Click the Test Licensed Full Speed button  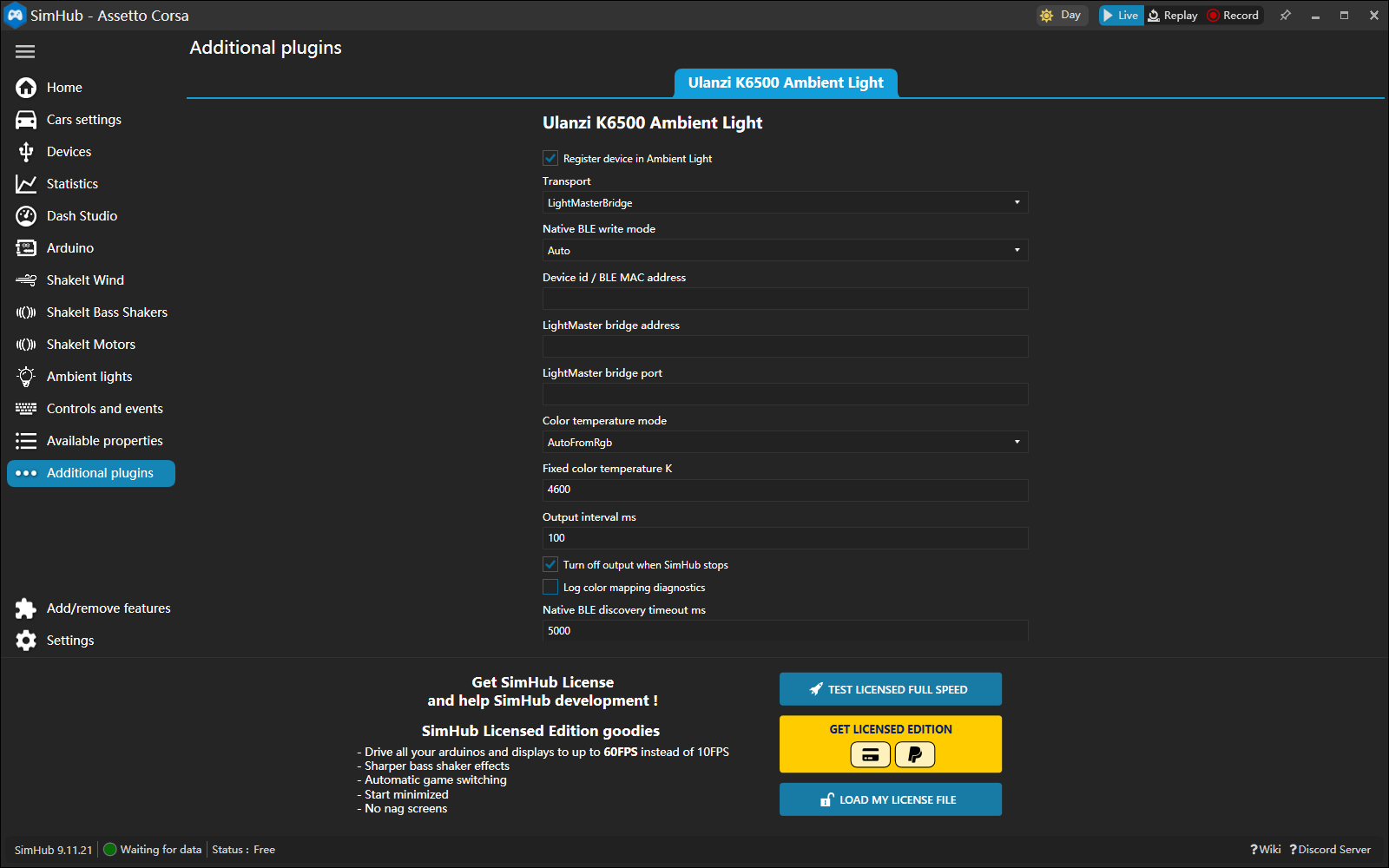tap(891, 689)
